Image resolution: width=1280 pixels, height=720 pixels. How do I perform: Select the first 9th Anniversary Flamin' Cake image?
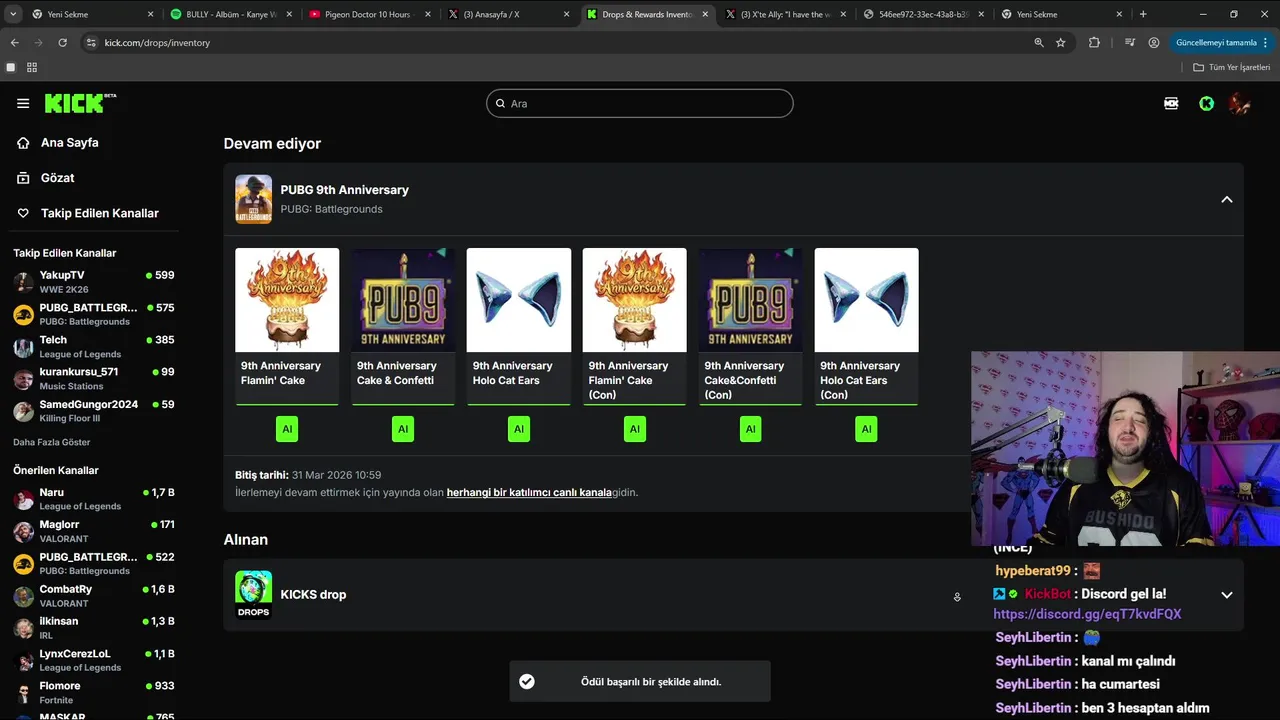[287, 300]
